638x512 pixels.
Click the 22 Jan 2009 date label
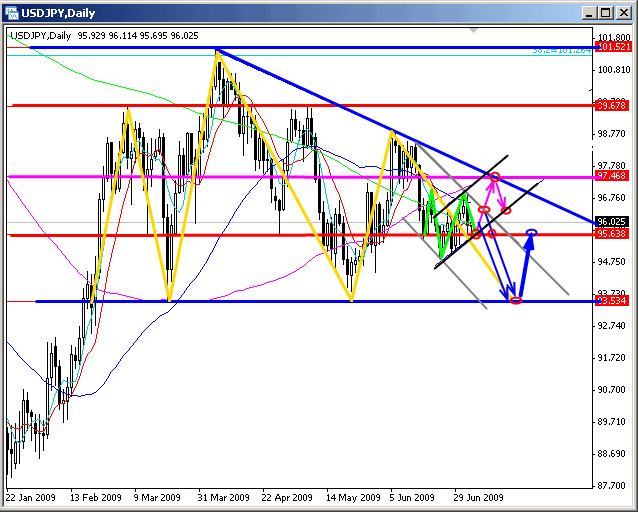pyautogui.click(x=31, y=497)
